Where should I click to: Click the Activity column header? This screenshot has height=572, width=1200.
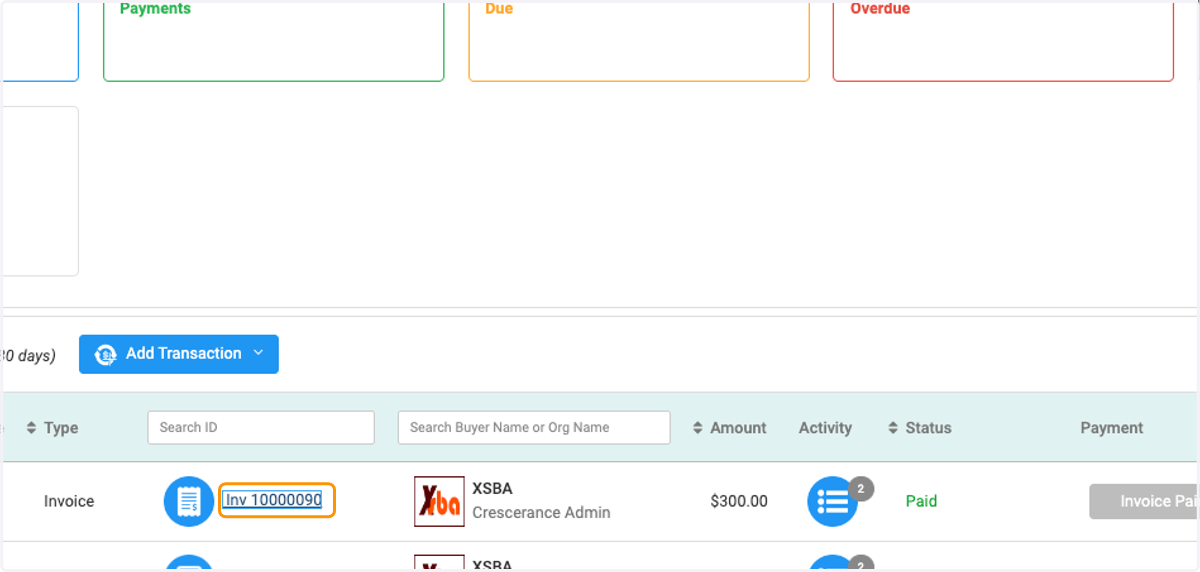825,428
